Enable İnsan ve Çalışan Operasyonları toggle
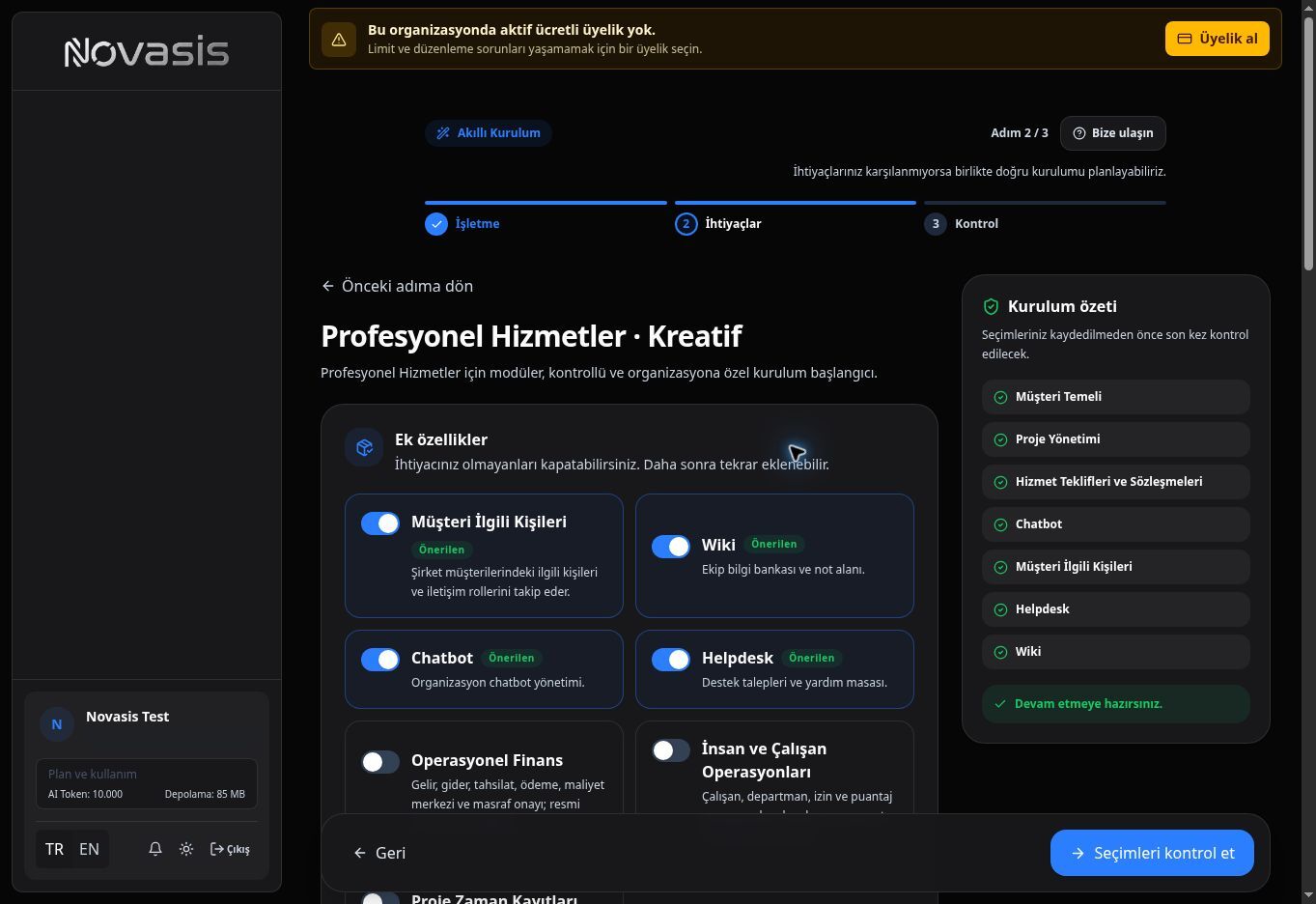This screenshot has width=1316, height=904. pyautogui.click(x=671, y=750)
